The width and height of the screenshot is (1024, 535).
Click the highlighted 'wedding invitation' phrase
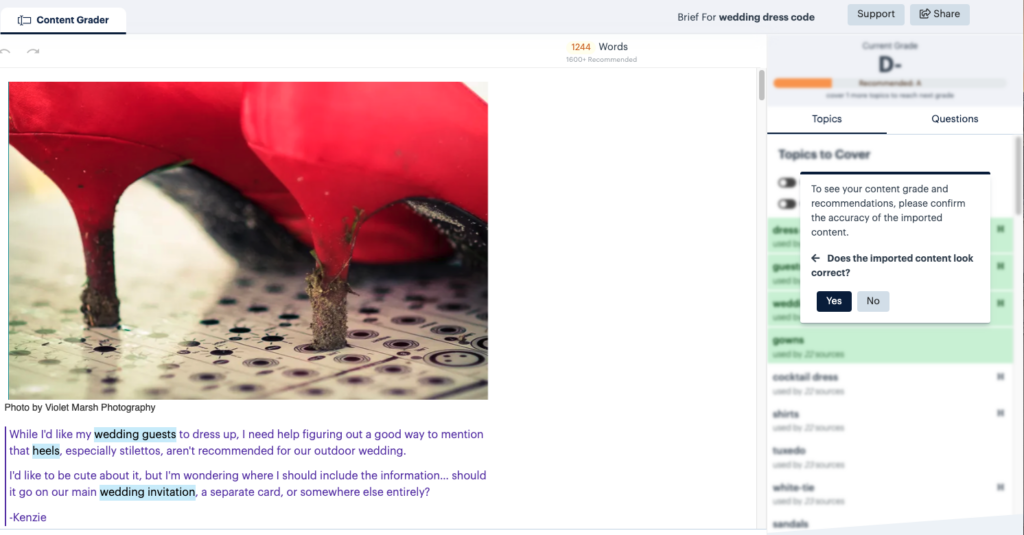point(148,492)
